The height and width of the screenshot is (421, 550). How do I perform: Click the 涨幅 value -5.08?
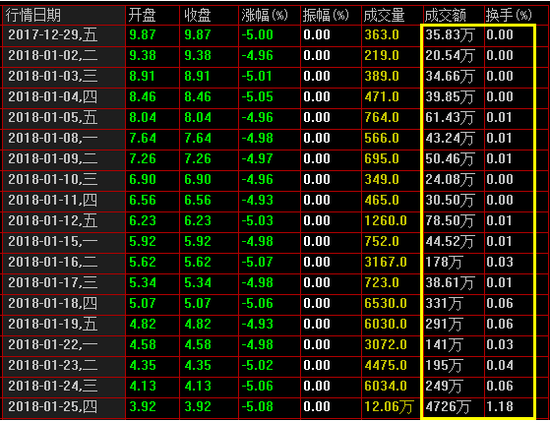(257, 407)
